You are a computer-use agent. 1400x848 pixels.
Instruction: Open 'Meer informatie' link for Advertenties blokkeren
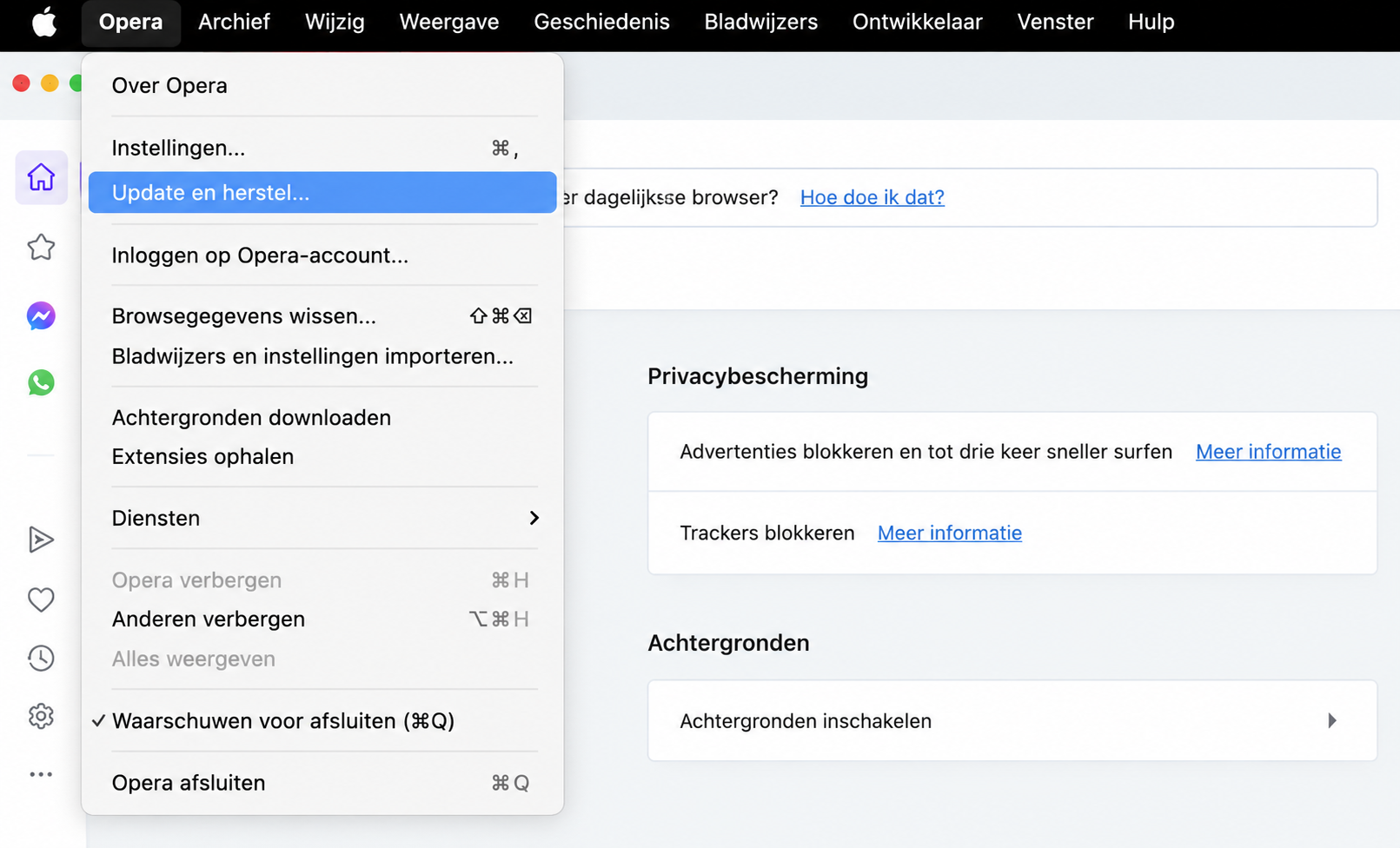[x=1268, y=452]
